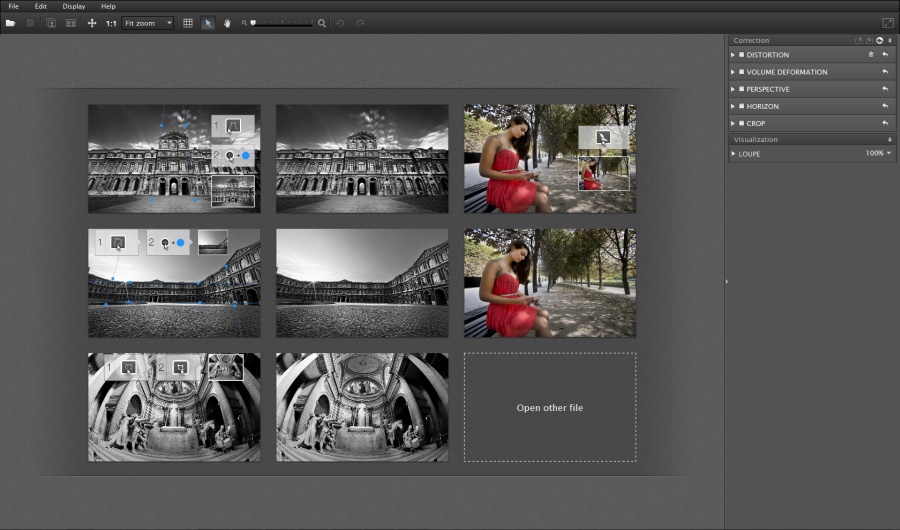This screenshot has width=900, height=530.
Task: Click the small zoom-out magnifier
Action: click(x=244, y=23)
